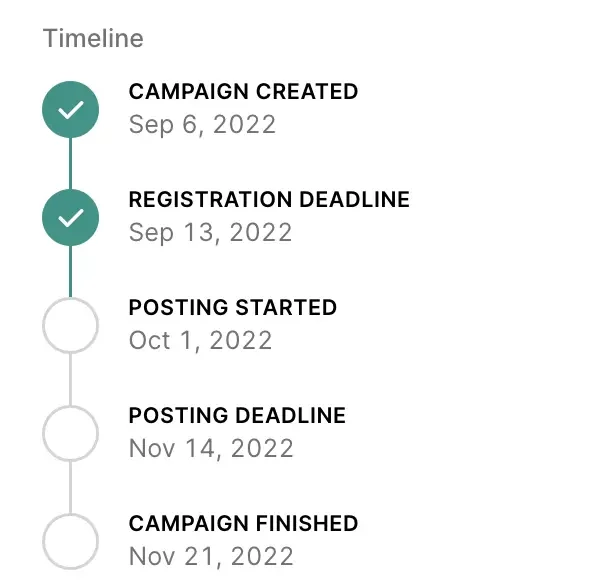Click the REGISTRATION DEADLINE label

(269, 199)
